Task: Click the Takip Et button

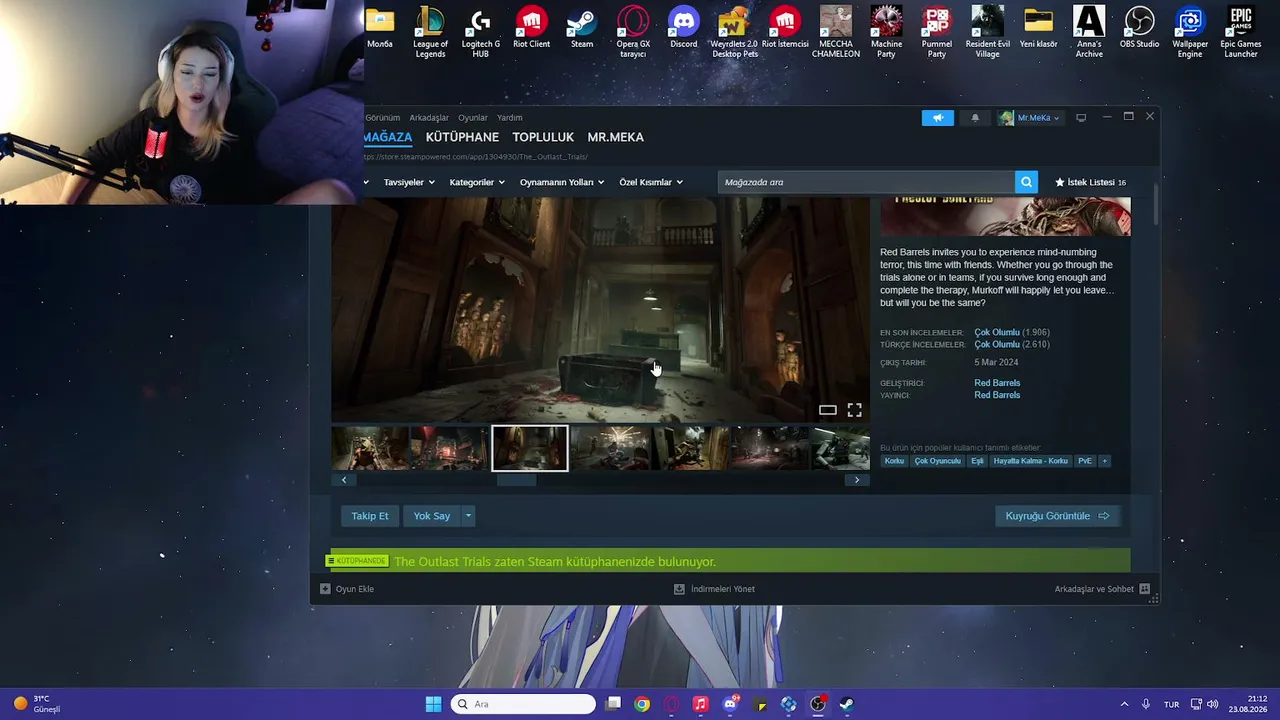Action: pos(370,516)
